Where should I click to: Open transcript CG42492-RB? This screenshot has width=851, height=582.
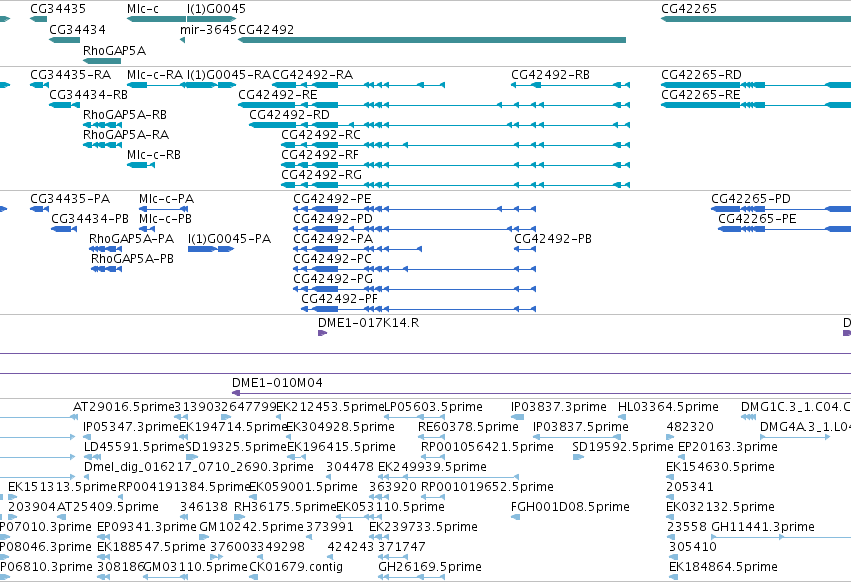[x=550, y=75]
